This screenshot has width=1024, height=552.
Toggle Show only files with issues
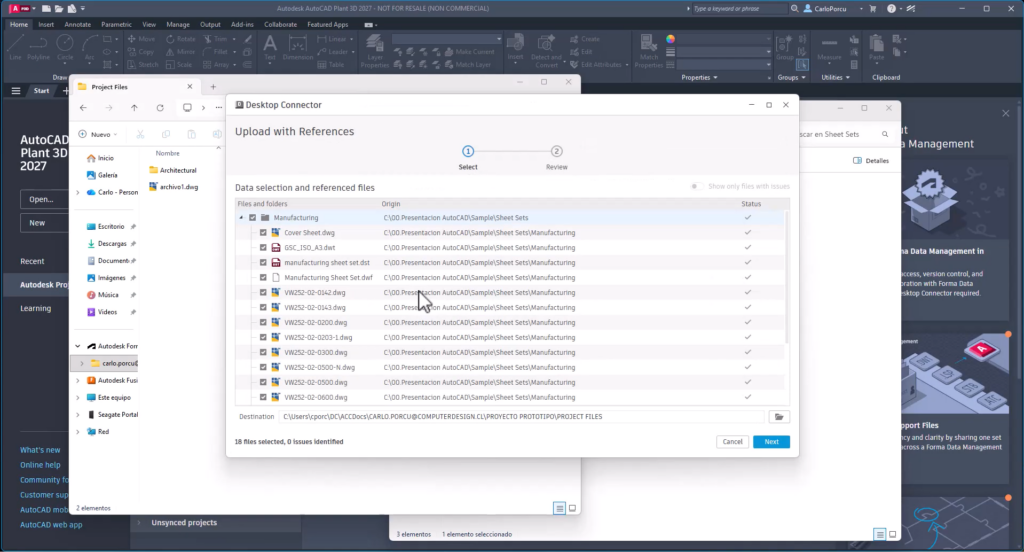697,186
